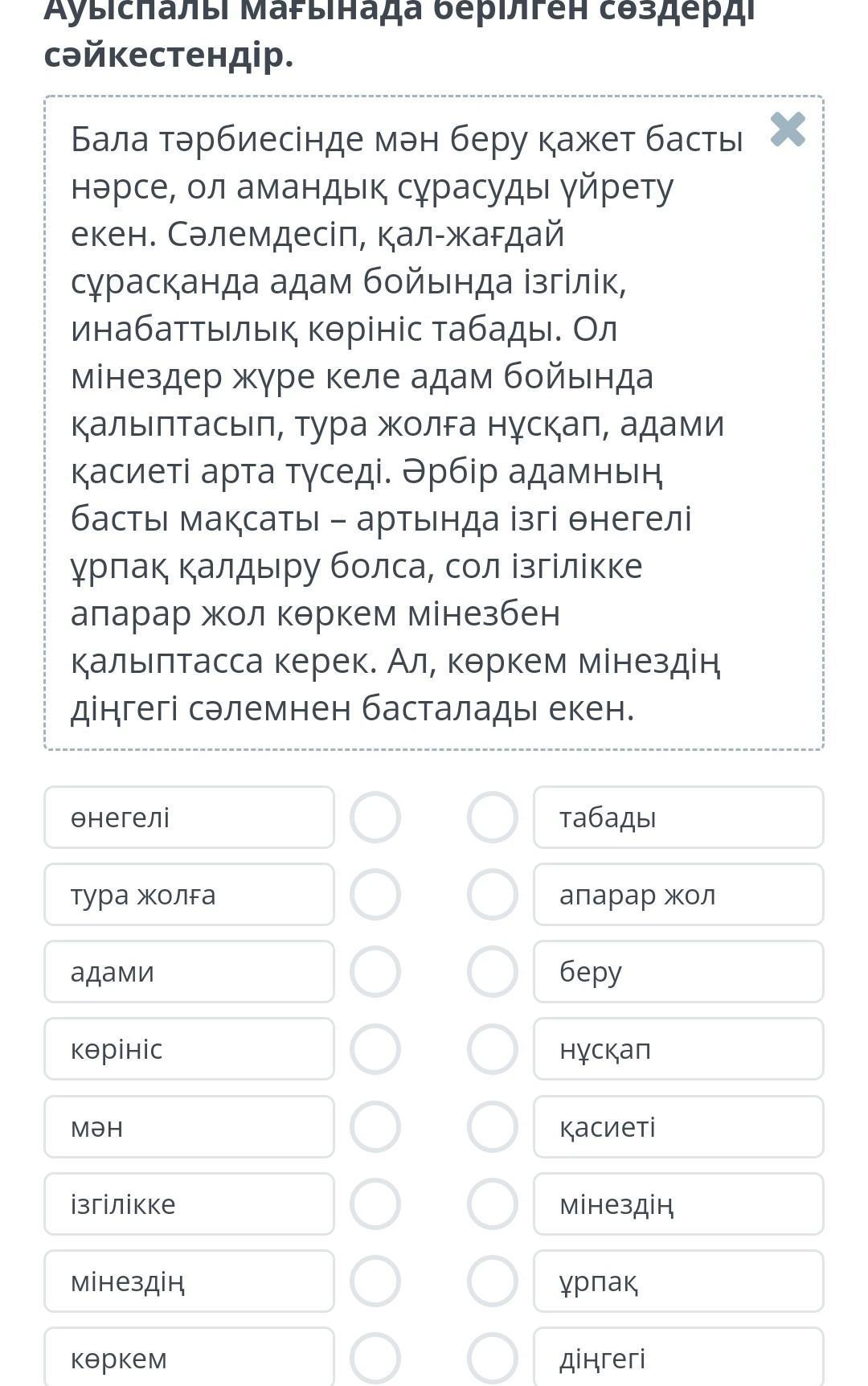Select the connector circle beside нұсқап
The width and height of the screenshot is (868, 1386).
(x=493, y=1049)
